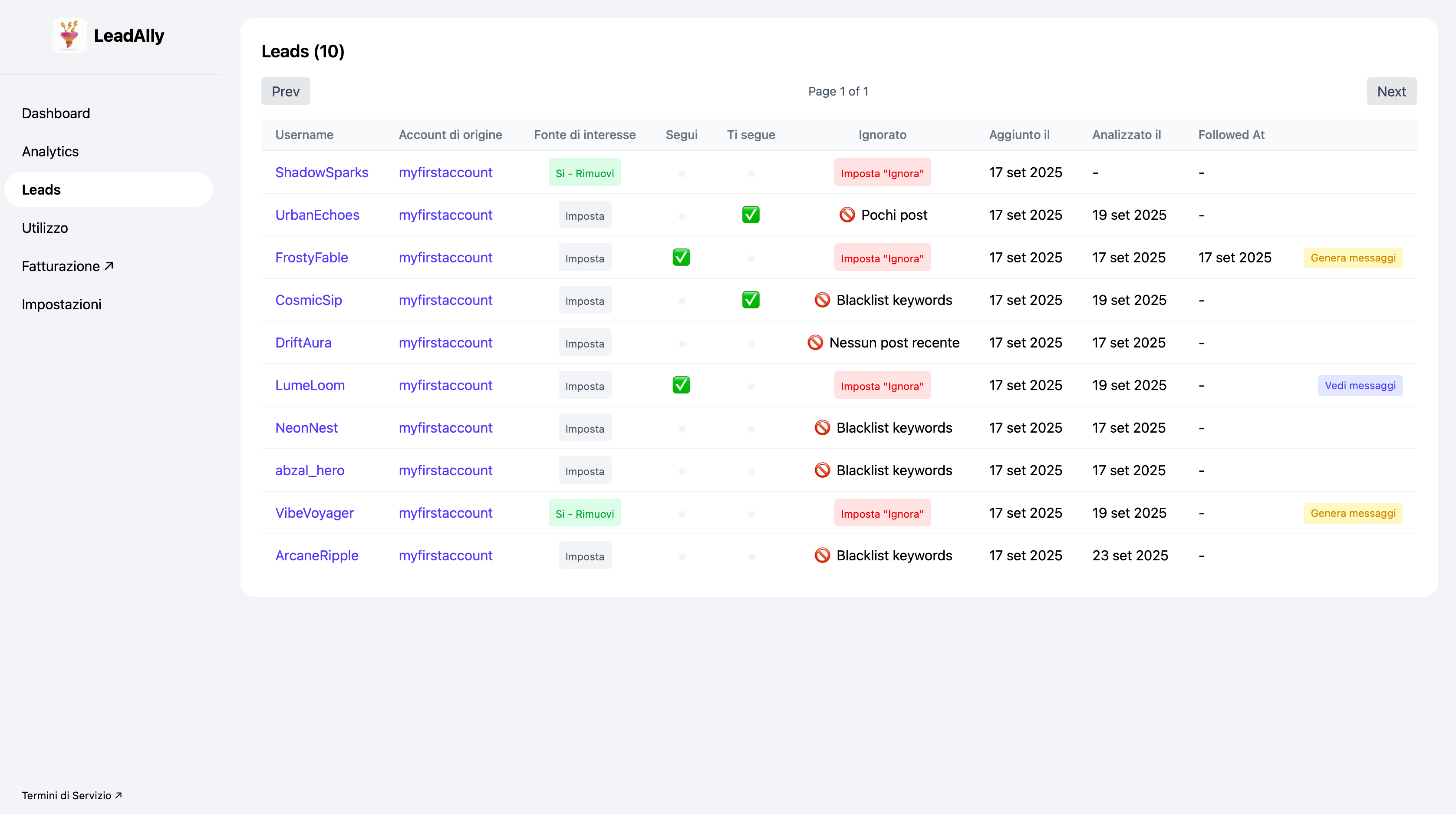
Task: Open the Fonte di interesse selector for DriftAura
Action: (584, 343)
